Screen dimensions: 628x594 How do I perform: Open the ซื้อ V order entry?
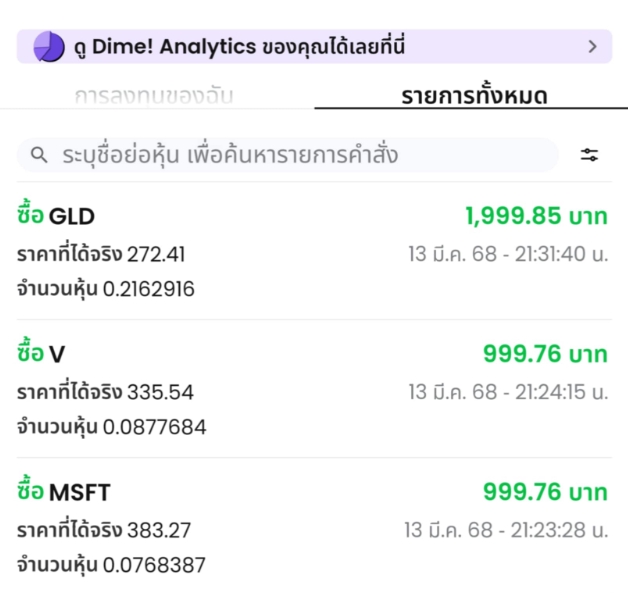[314, 389]
